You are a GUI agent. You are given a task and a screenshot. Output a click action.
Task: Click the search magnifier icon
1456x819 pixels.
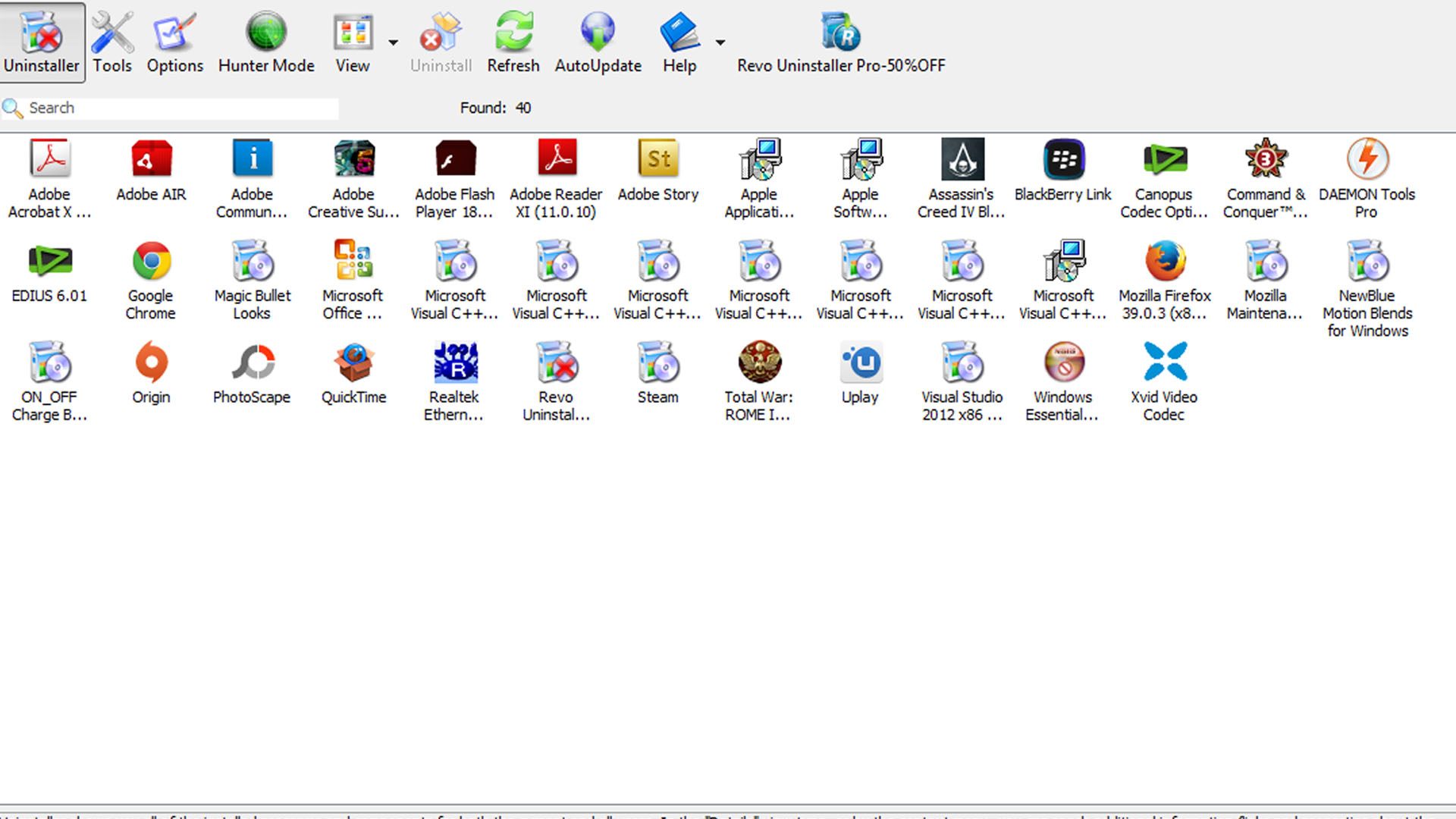pos(12,108)
